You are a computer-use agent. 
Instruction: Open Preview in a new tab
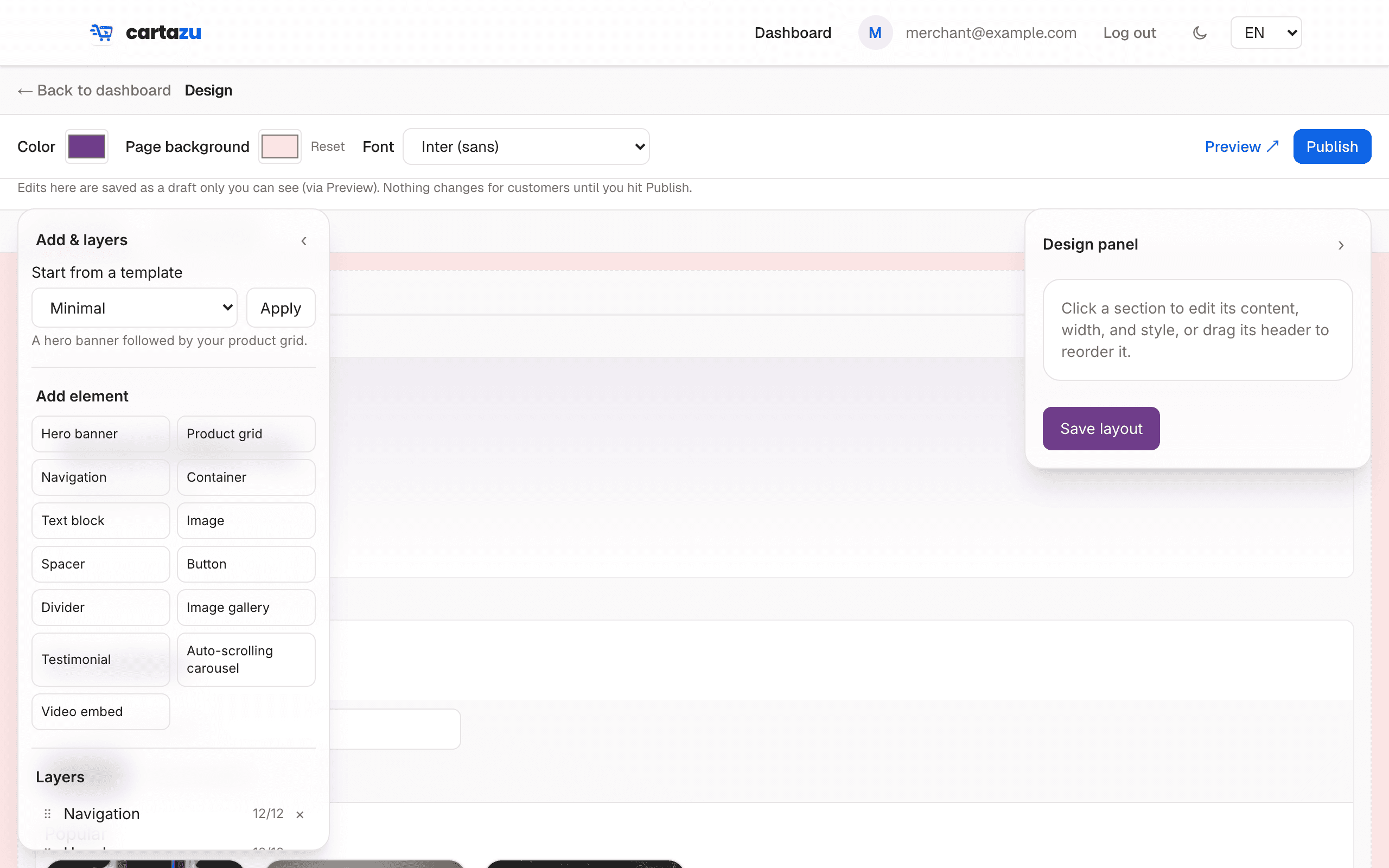1241,146
